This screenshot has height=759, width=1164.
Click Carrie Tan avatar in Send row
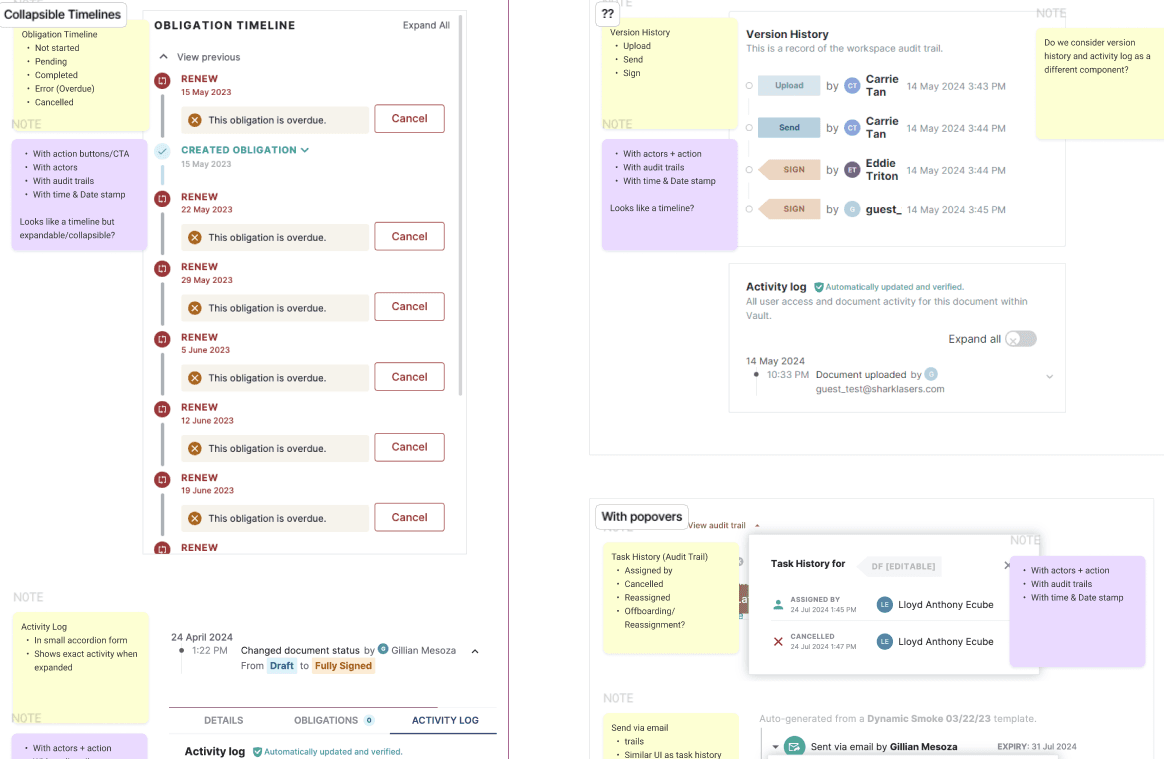tap(852, 128)
